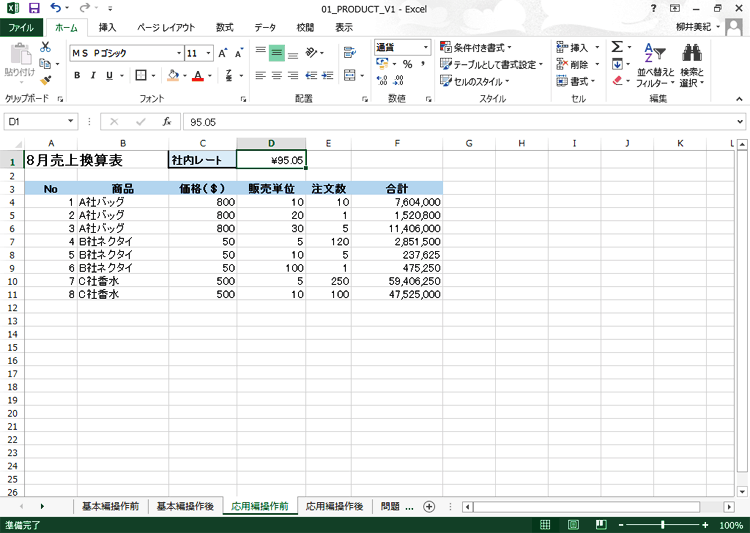Merge and center cells
Screen dimensions: 750x533
(x=350, y=75)
